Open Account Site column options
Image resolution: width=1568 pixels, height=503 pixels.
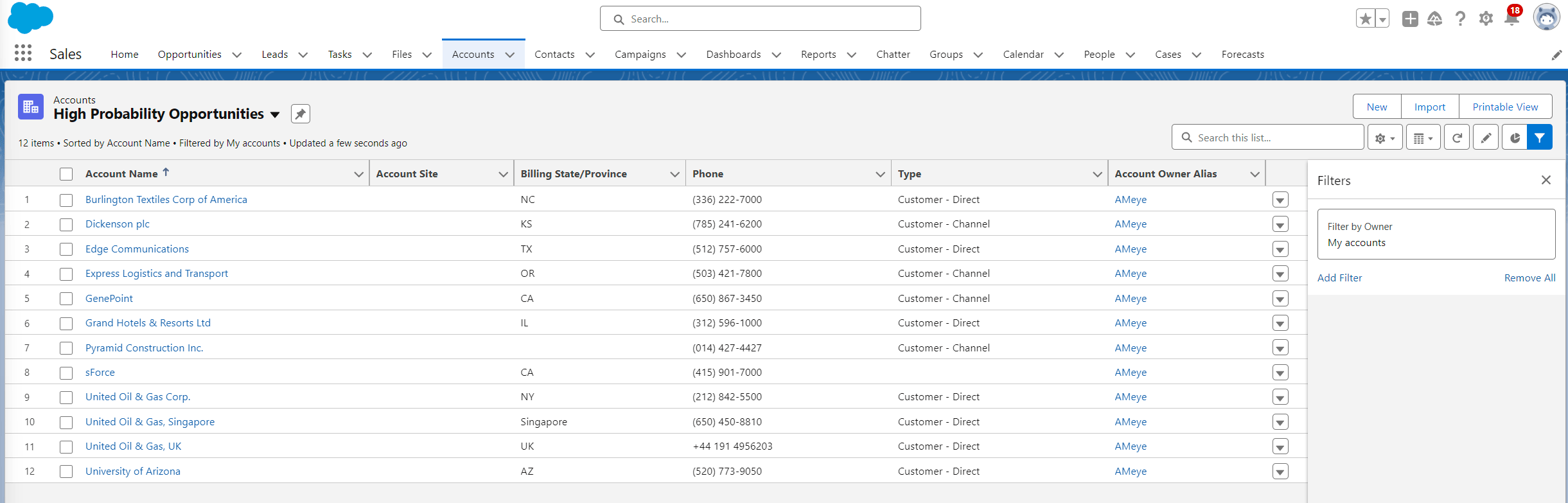(x=503, y=174)
